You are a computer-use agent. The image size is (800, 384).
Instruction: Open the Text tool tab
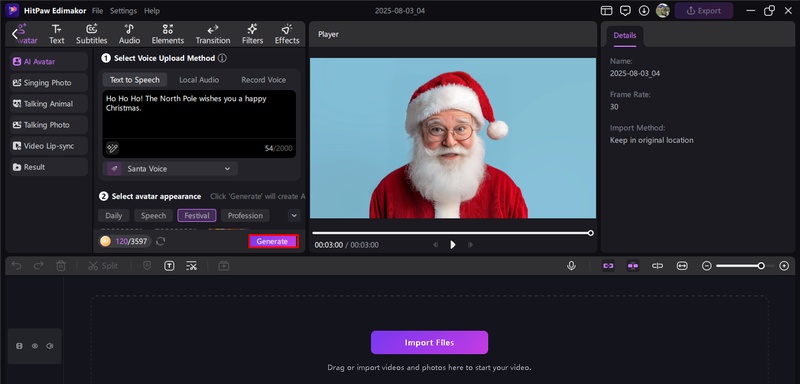click(57, 34)
